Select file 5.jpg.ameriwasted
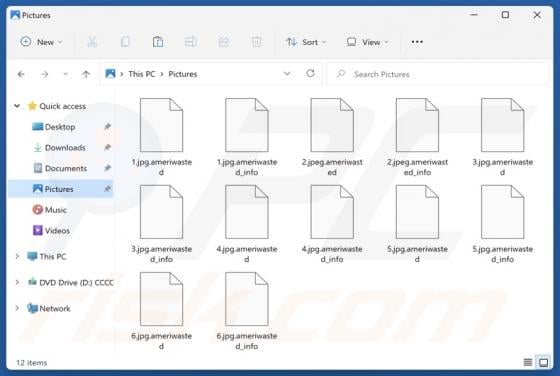Image resolution: width=560 pixels, height=376 pixels. click(418, 224)
